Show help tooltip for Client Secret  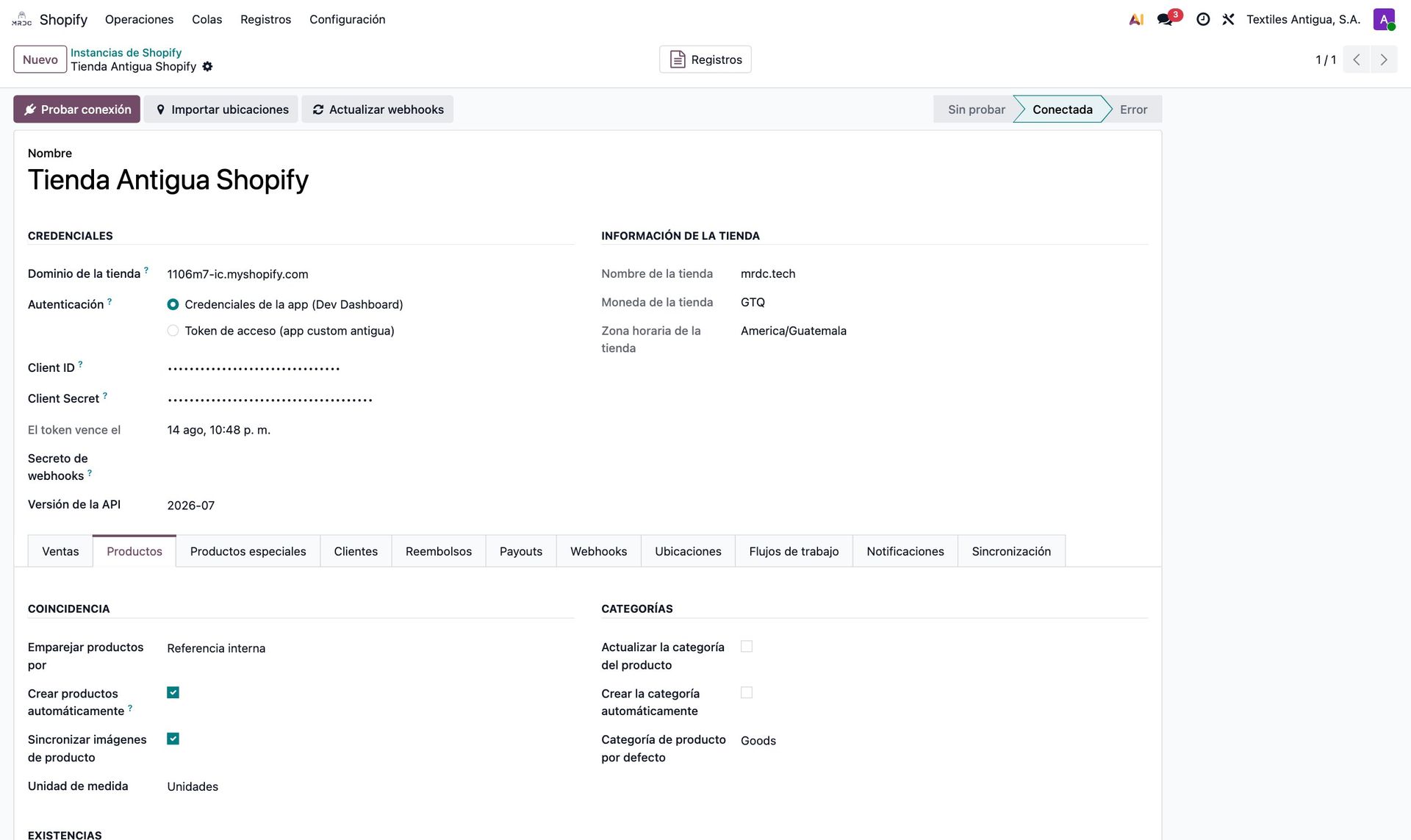coord(105,395)
